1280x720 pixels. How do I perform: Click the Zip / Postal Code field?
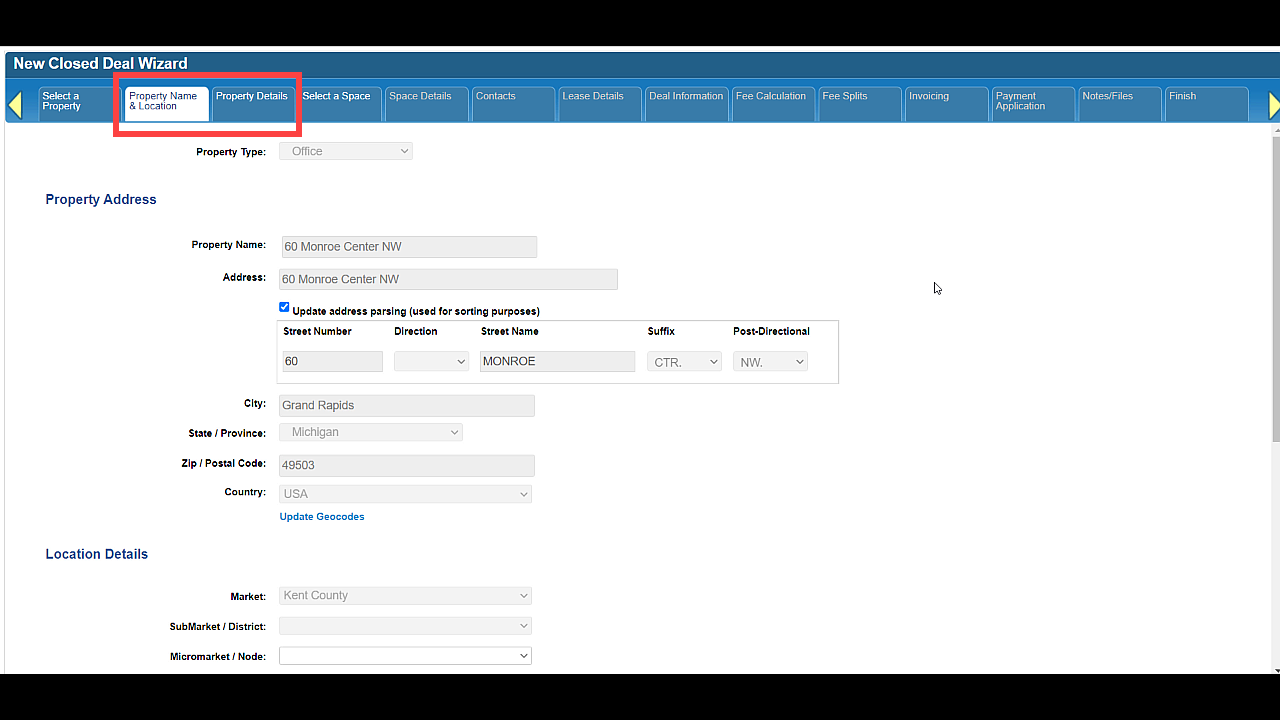(x=406, y=466)
